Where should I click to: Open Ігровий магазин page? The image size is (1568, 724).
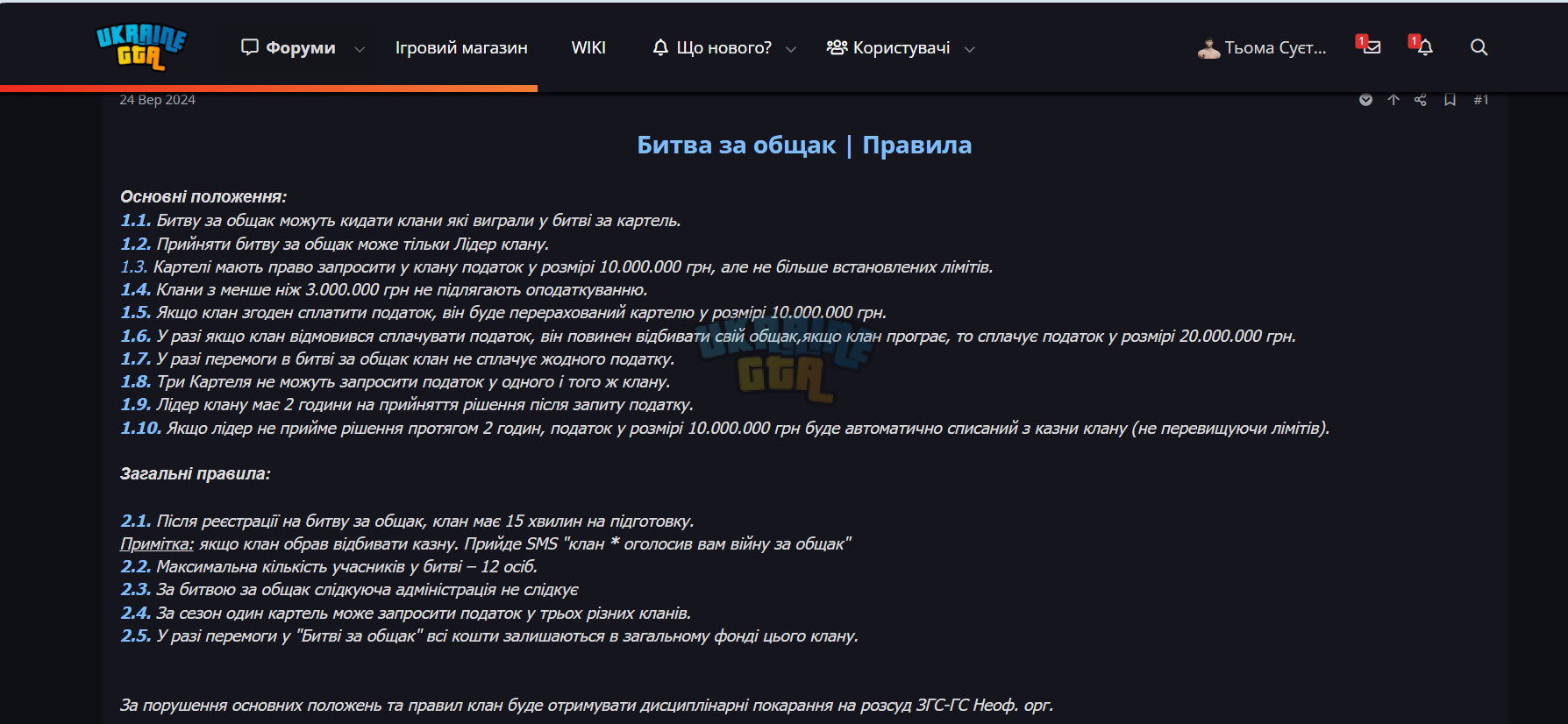[x=461, y=47]
